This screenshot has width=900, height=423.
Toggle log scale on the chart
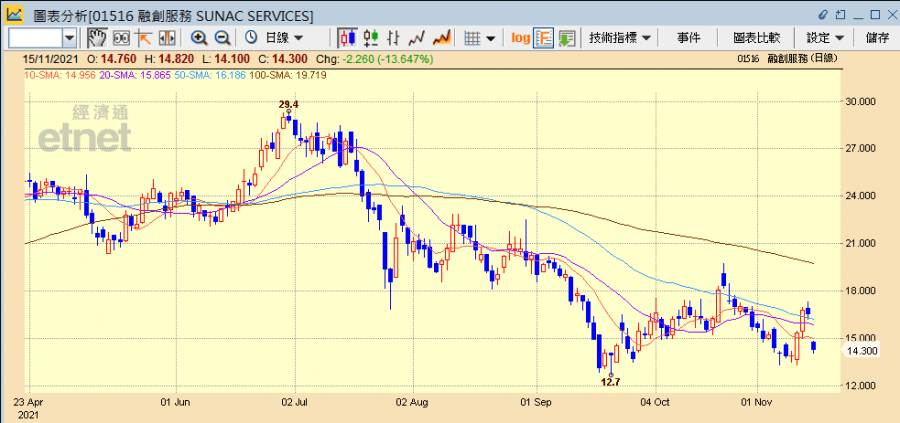521,37
